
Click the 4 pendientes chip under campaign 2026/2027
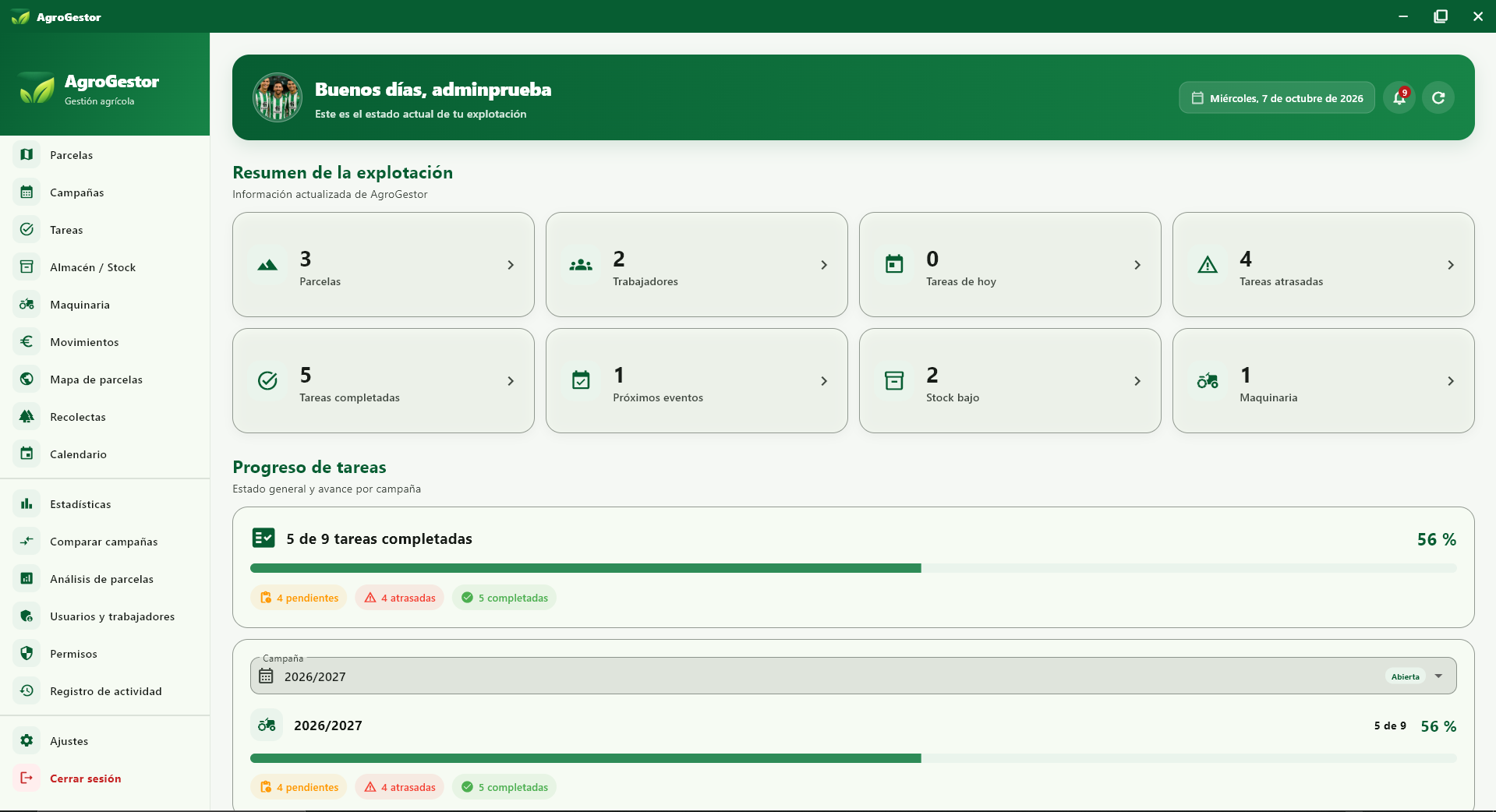click(x=299, y=787)
